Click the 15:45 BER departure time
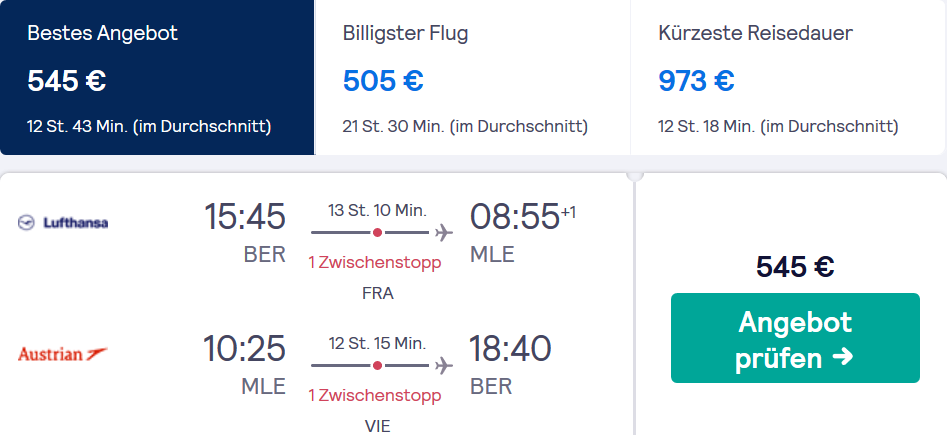 coord(245,216)
